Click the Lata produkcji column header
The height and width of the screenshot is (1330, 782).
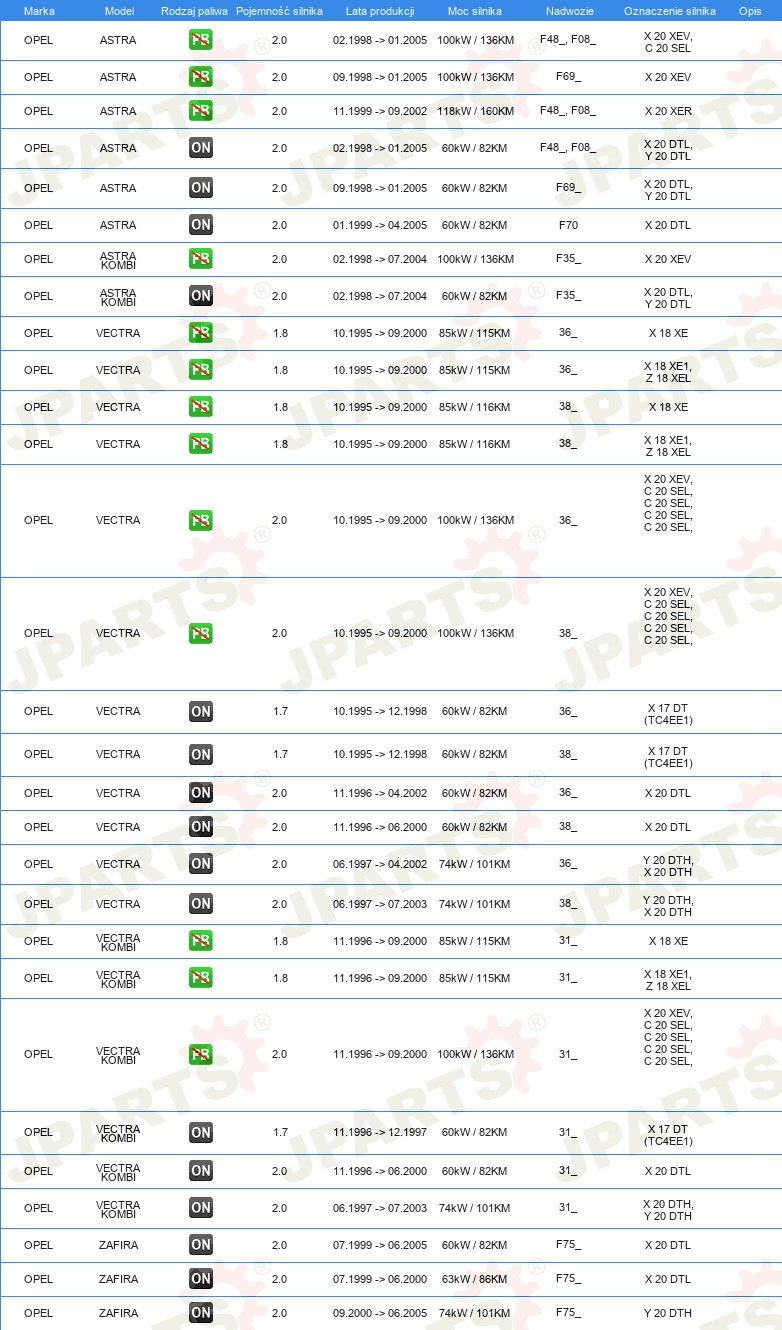[x=380, y=11]
